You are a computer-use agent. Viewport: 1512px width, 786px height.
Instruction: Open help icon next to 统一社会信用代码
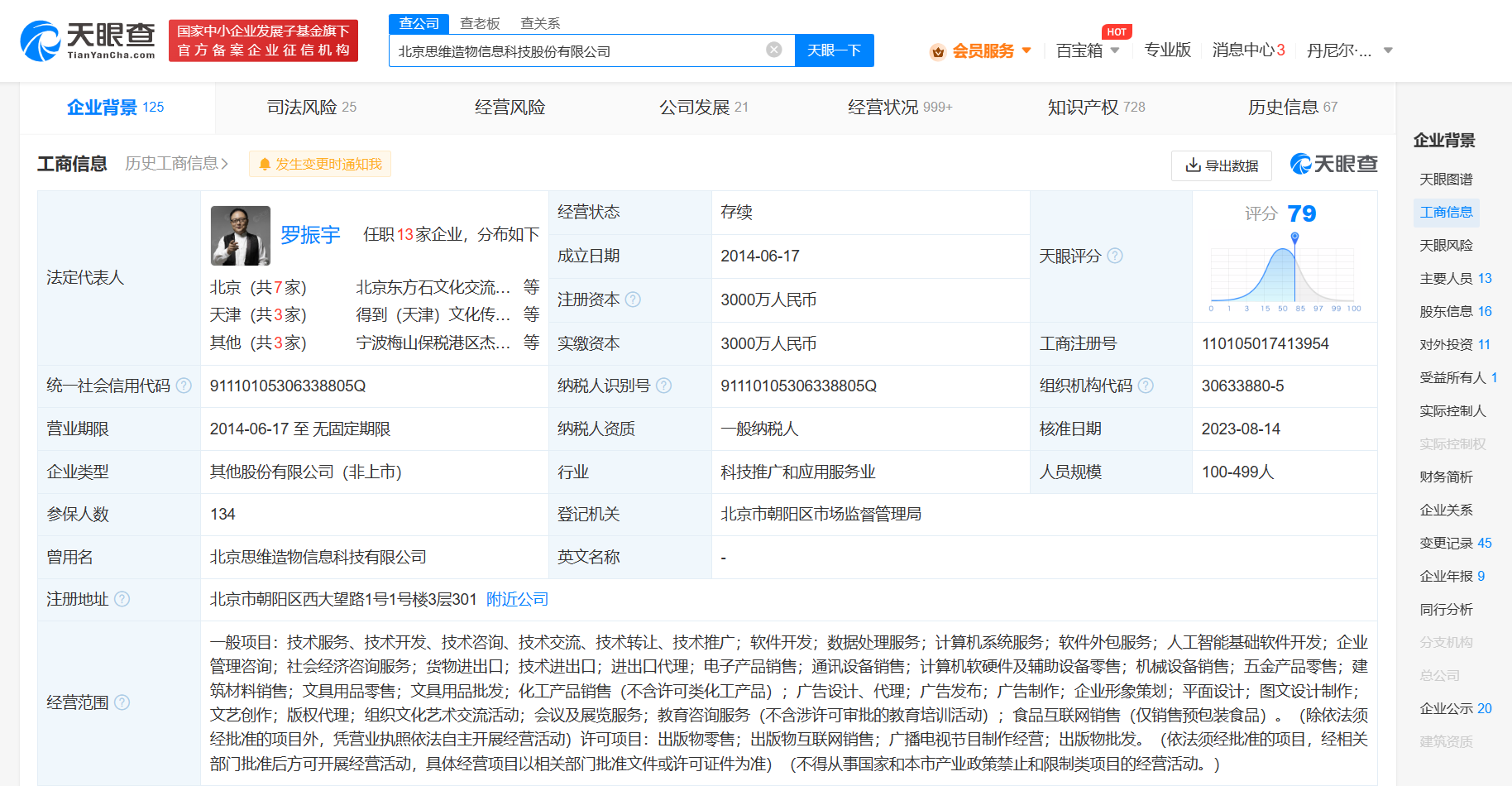pyautogui.click(x=184, y=386)
